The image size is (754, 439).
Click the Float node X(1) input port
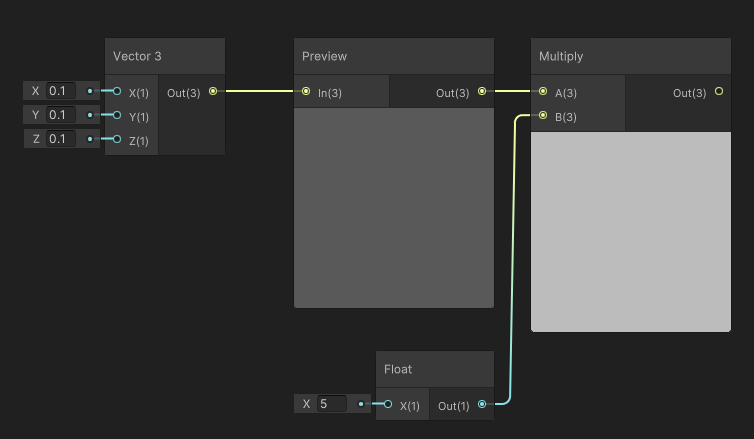[x=388, y=404]
